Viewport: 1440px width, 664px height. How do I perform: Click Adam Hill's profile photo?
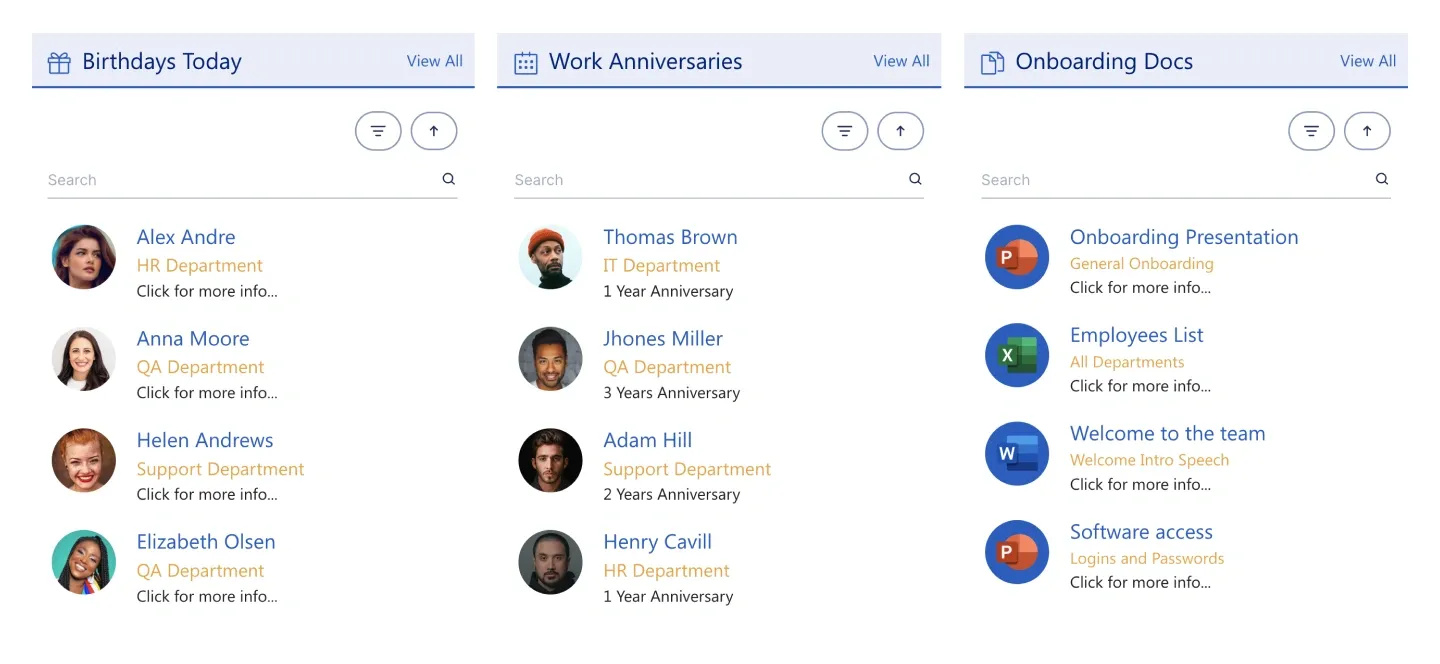[551, 460]
